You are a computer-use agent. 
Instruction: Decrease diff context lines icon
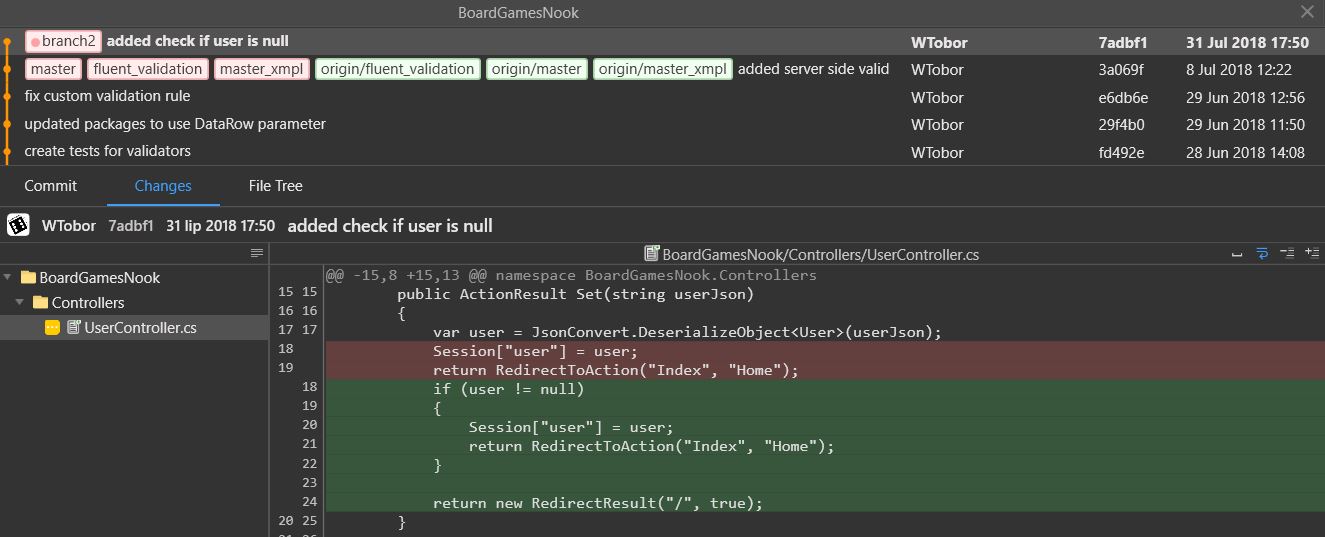coord(1287,254)
